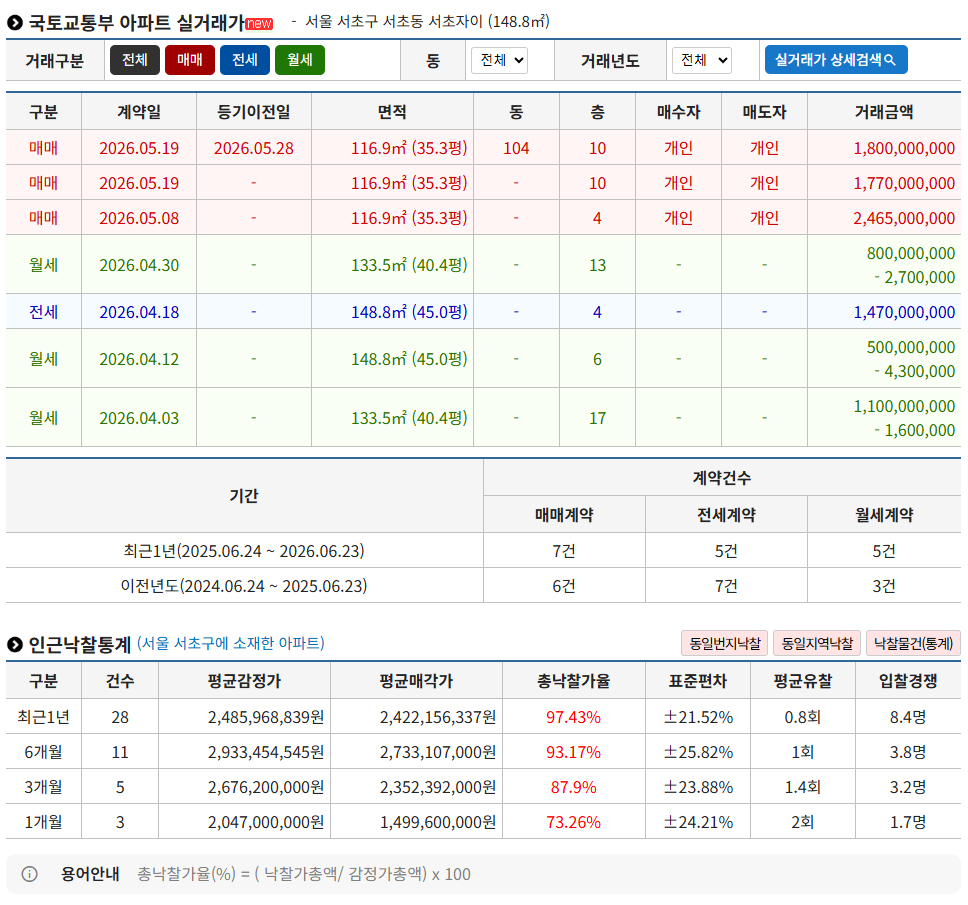Open the 동 dropdown selector
Viewport: 968px width, 905px height.
pyautogui.click(x=499, y=60)
